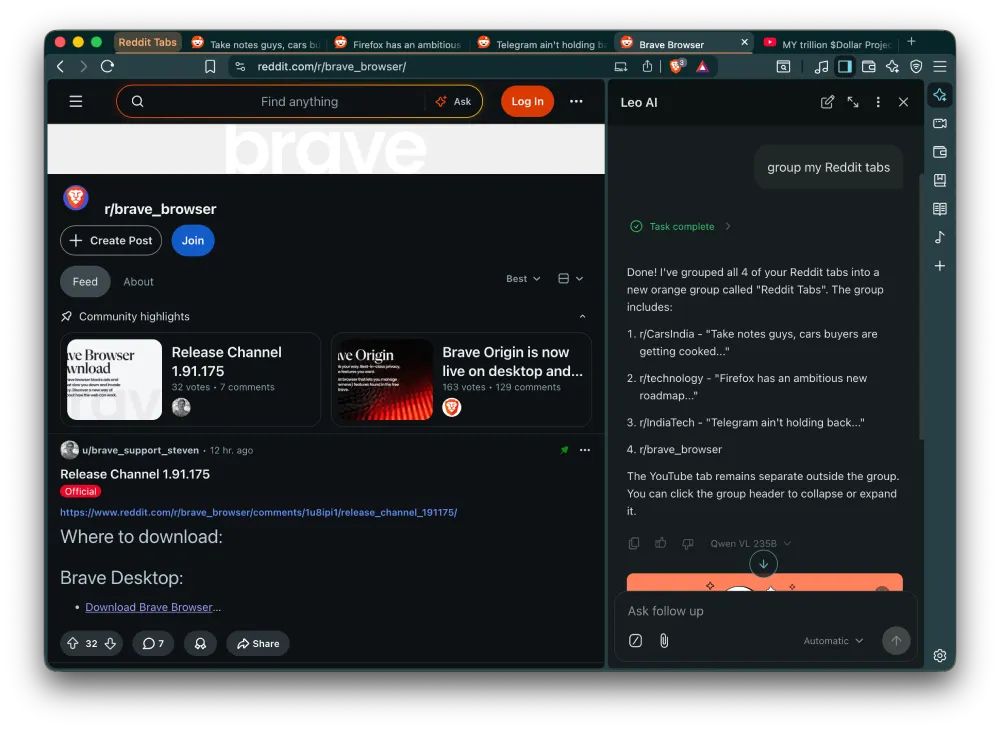This screenshot has width=1000, height=730.
Task: Copy Leo AI response icon
Action: pos(633,543)
